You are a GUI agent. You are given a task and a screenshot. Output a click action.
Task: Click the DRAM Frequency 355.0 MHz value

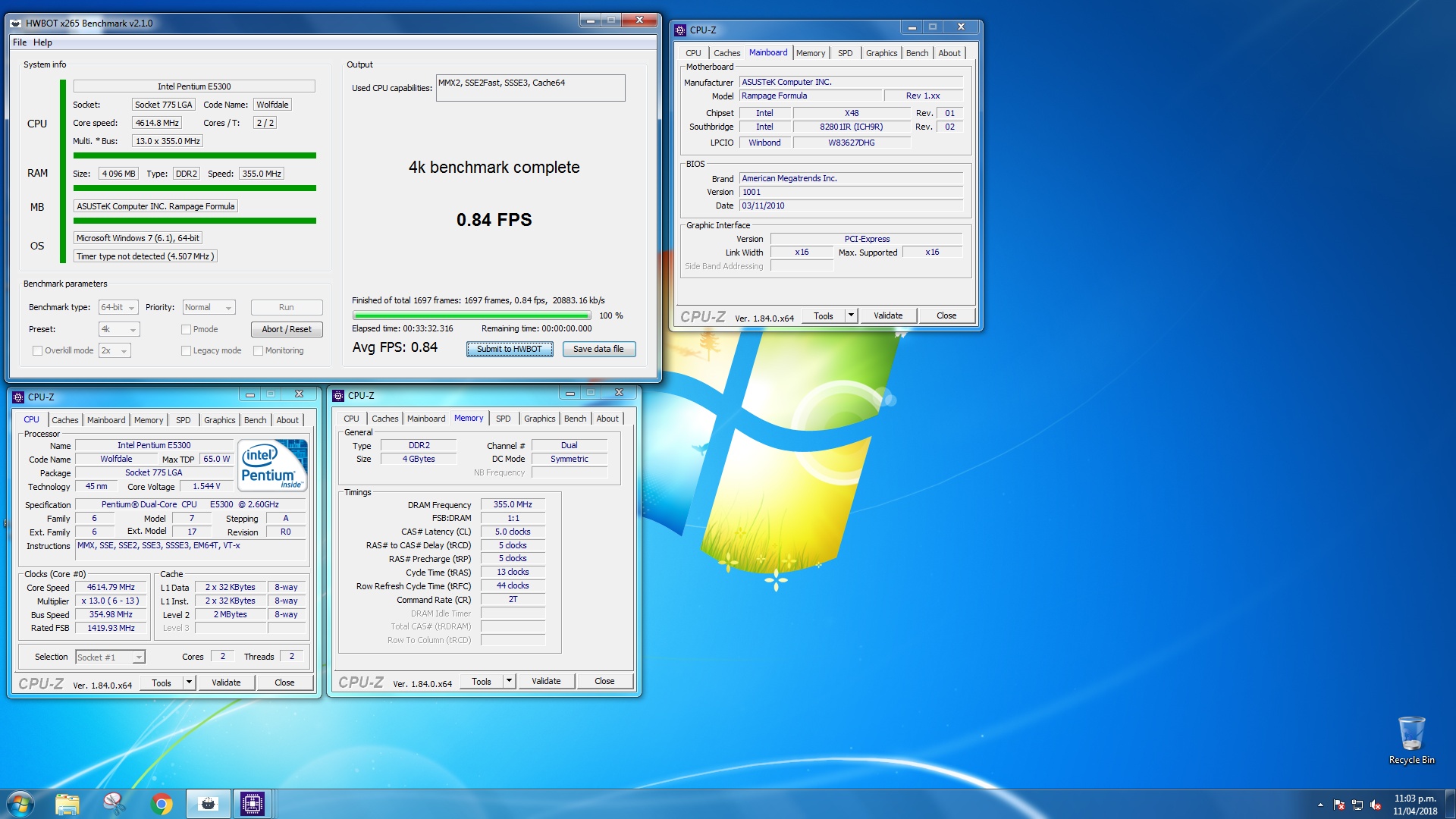(513, 504)
